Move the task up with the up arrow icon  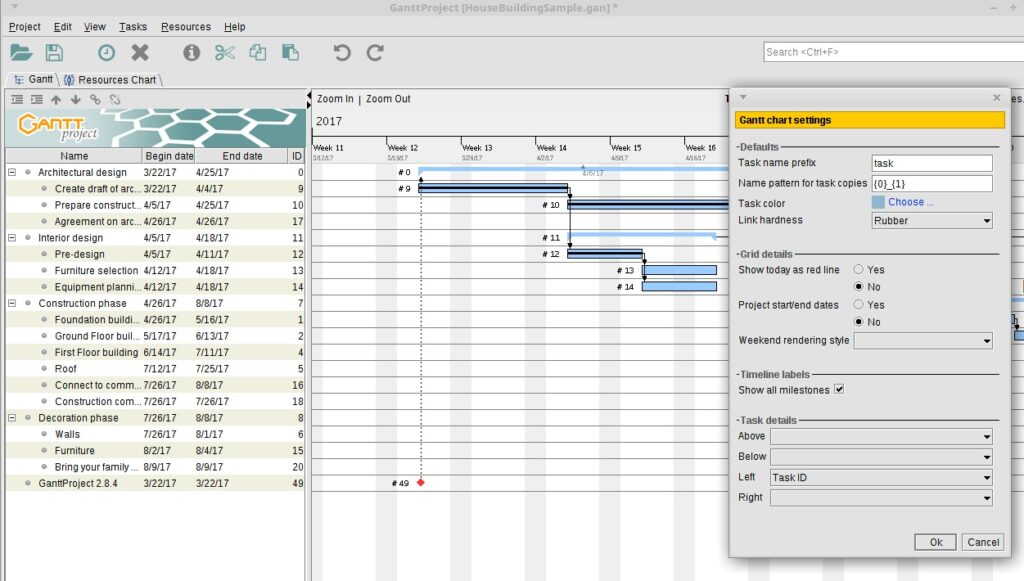(56, 99)
